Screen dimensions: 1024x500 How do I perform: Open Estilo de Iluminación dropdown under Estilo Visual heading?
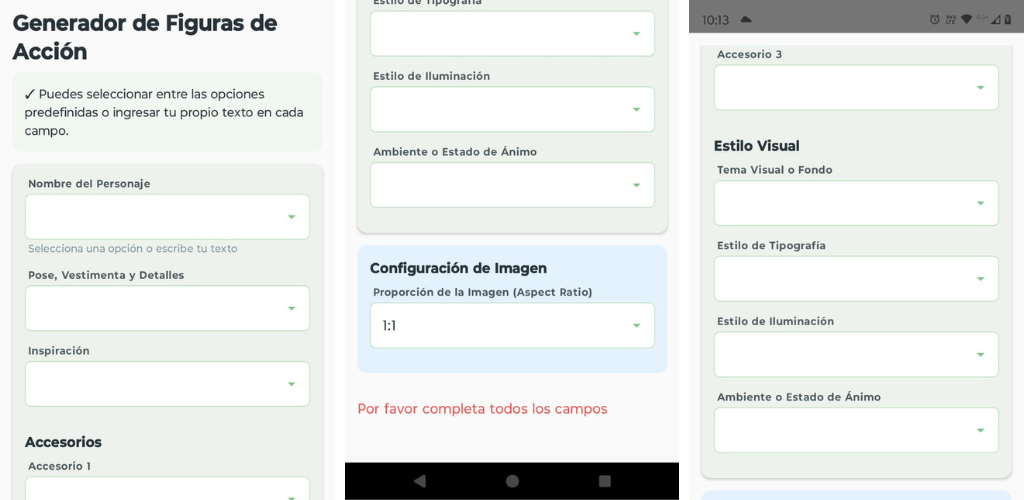pyautogui.click(x=856, y=354)
